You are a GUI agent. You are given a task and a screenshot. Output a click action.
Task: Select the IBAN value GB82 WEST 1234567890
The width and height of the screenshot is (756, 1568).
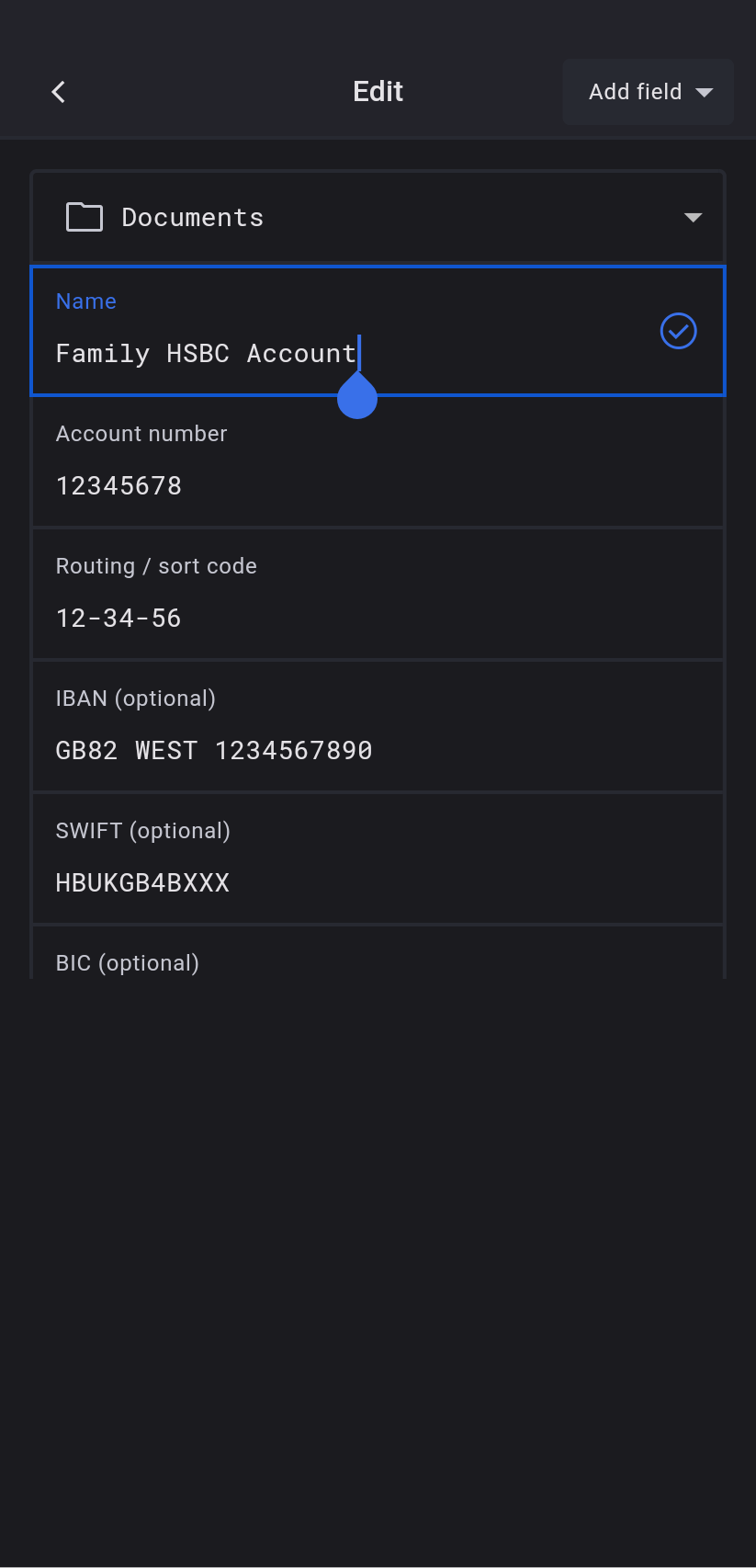(214, 751)
